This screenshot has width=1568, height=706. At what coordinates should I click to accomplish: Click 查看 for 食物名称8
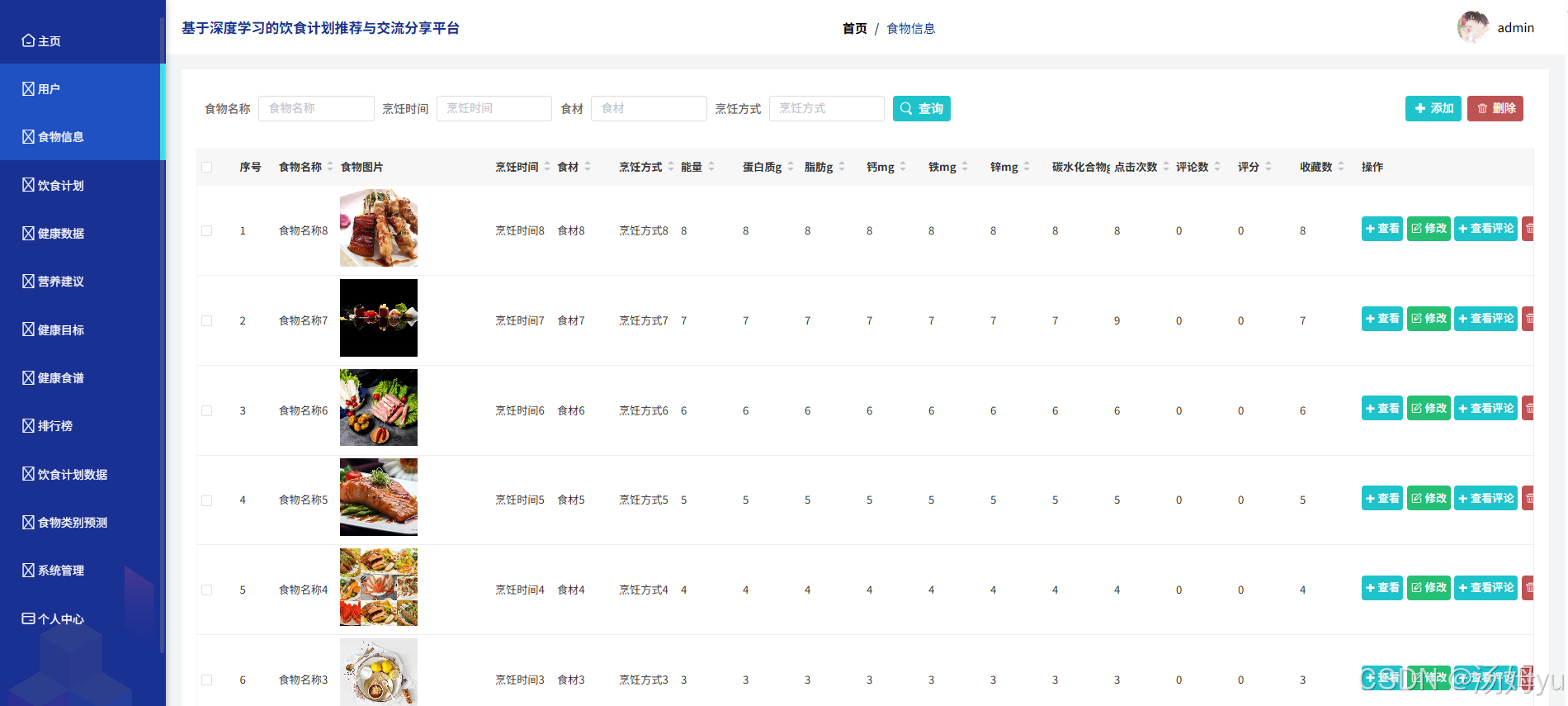coord(1382,229)
